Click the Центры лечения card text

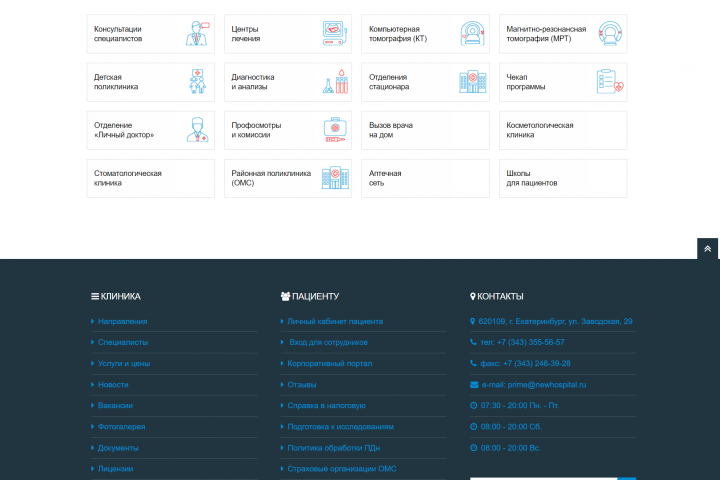[x=246, y=34]
